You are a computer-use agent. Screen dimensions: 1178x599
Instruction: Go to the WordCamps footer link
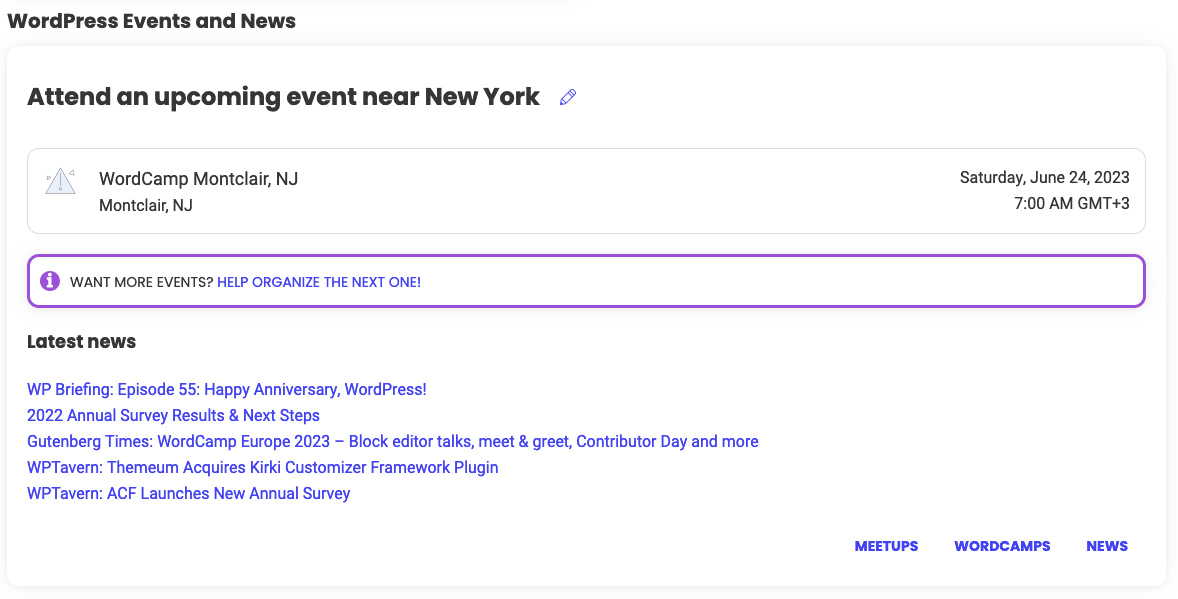[1002, 546]
